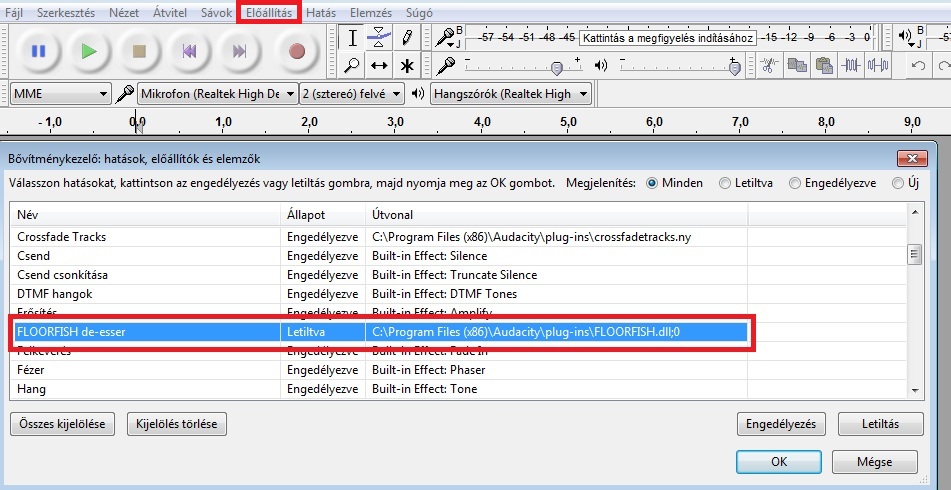Select the Csend csonkítása row

click(379, 275)
